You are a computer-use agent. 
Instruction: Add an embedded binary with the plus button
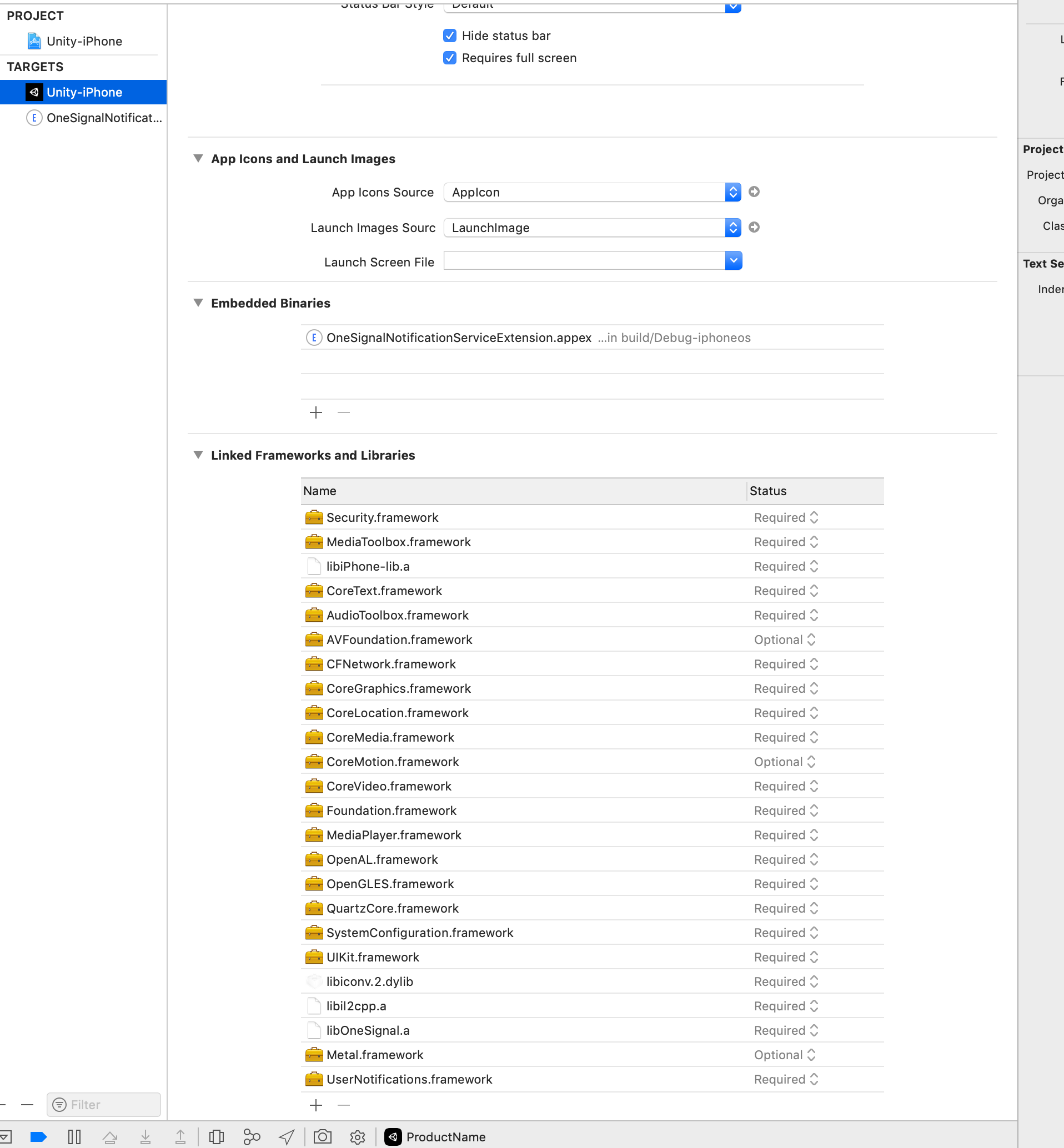coord(315,412)
